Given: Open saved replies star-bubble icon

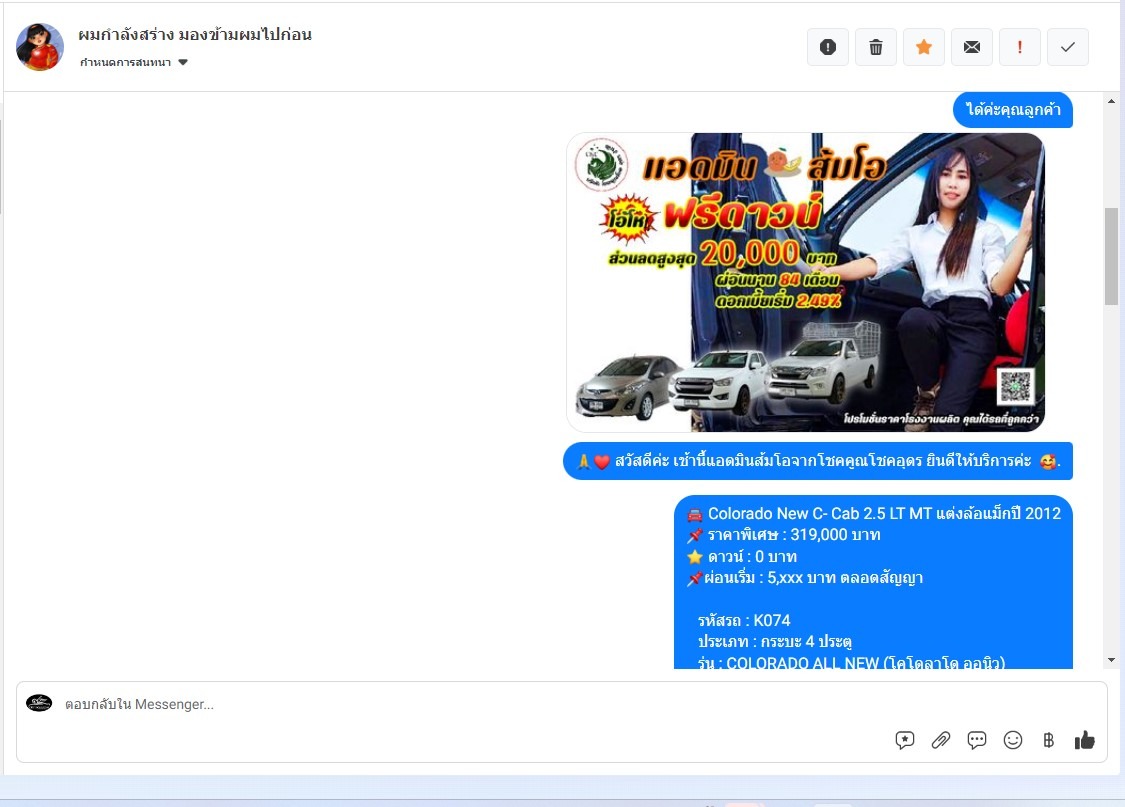Looking at the screenshot, I should coord(905,740).
